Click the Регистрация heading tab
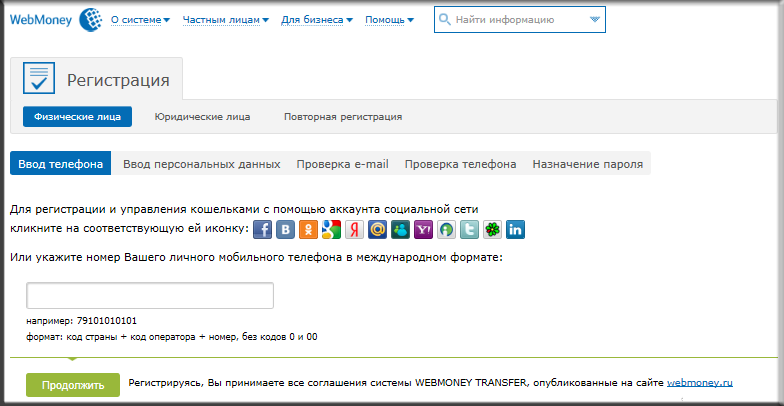Viewport: 784px width, 406px height. (x=96, y=78)
